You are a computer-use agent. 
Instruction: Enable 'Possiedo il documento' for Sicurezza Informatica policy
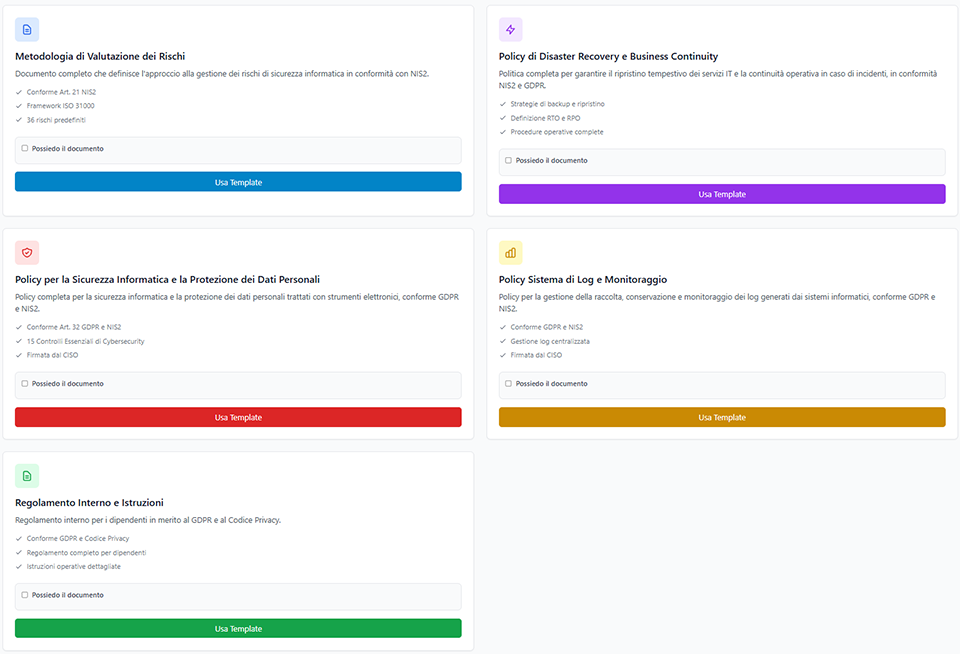click(25, 383)
